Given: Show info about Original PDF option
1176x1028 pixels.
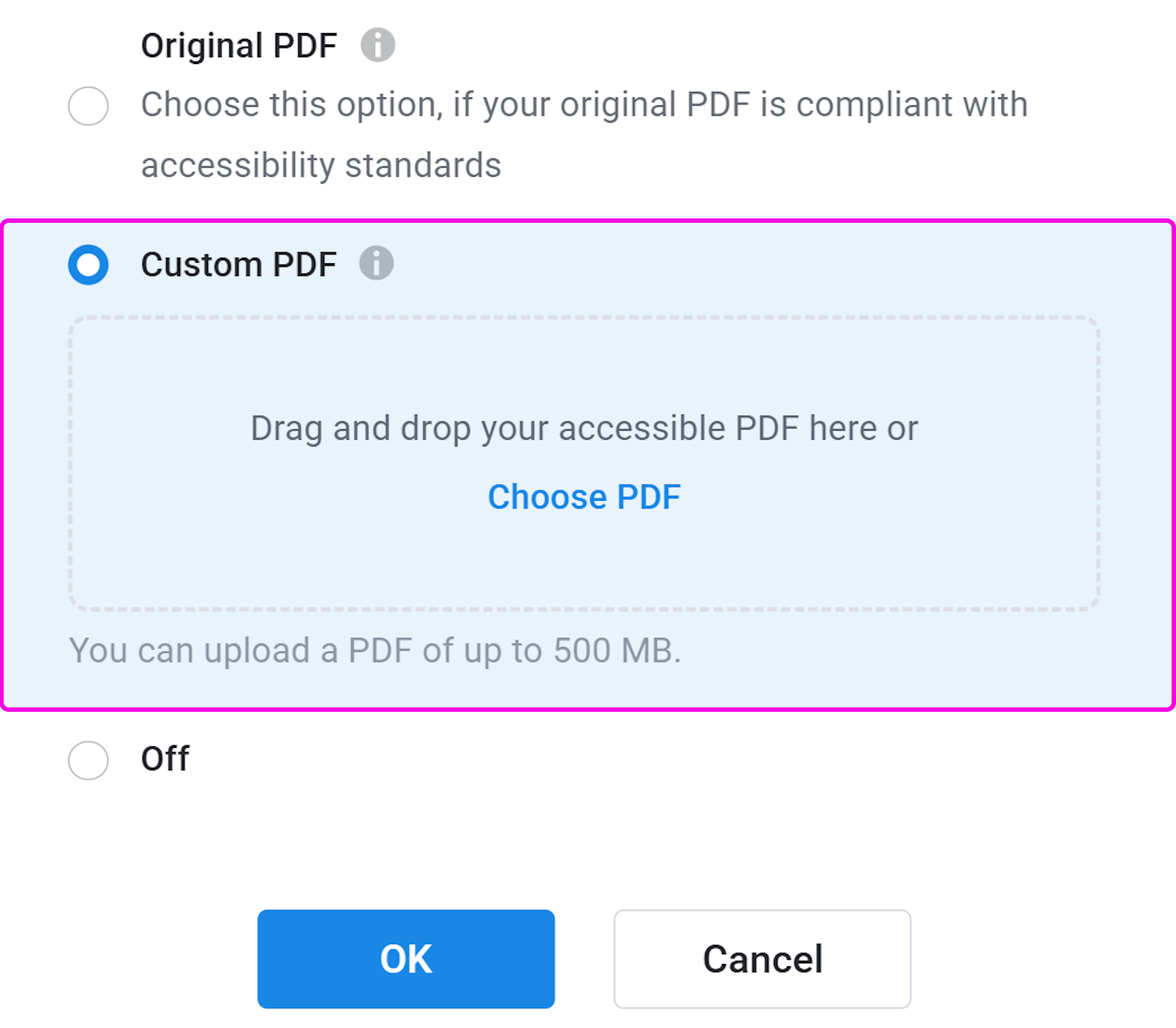Looking at the screenshot, I should (x=378, y=45).
